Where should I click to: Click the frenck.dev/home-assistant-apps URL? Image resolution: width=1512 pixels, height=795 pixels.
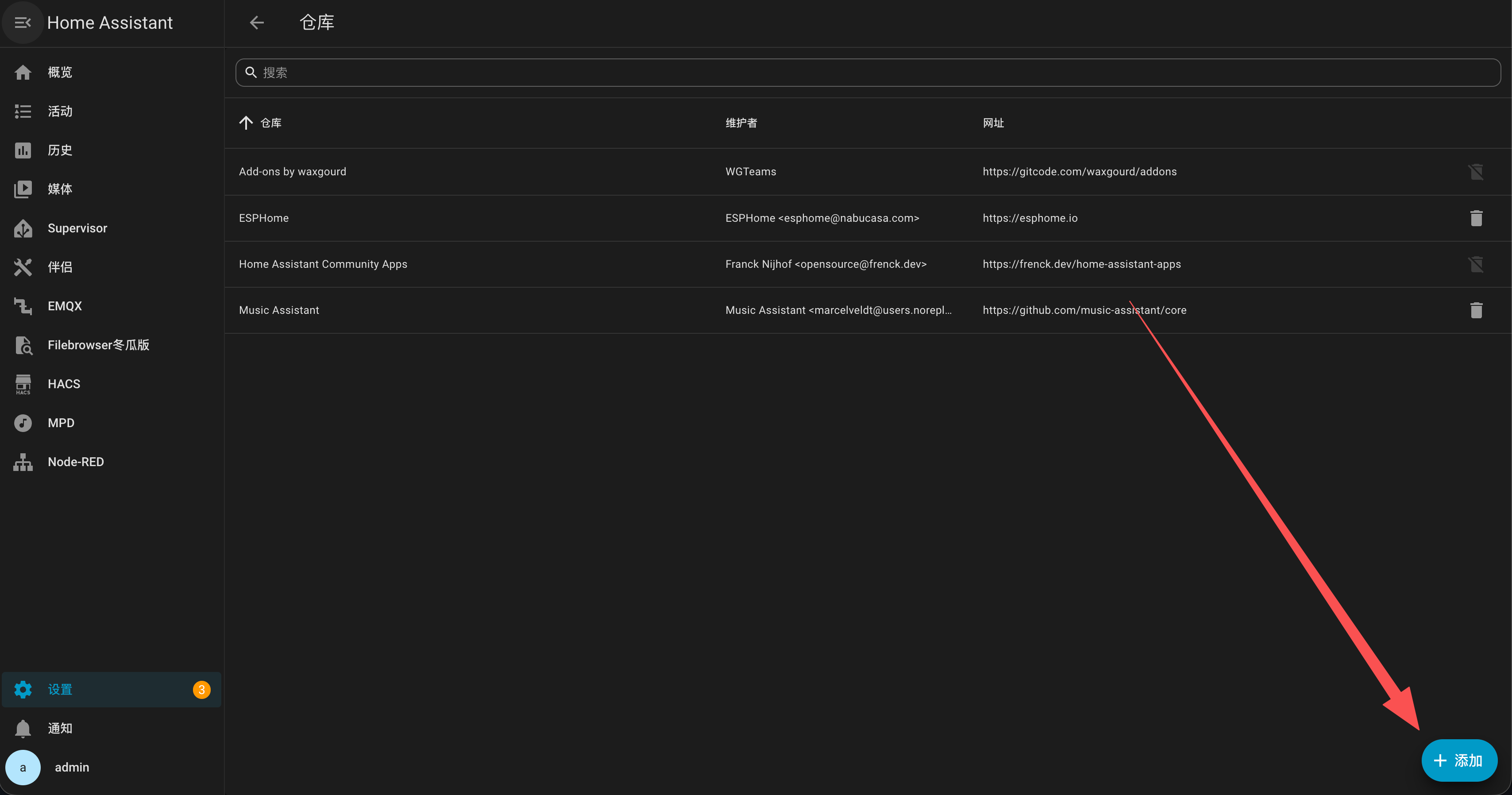pyautogui.click(x=1082, y=264)
